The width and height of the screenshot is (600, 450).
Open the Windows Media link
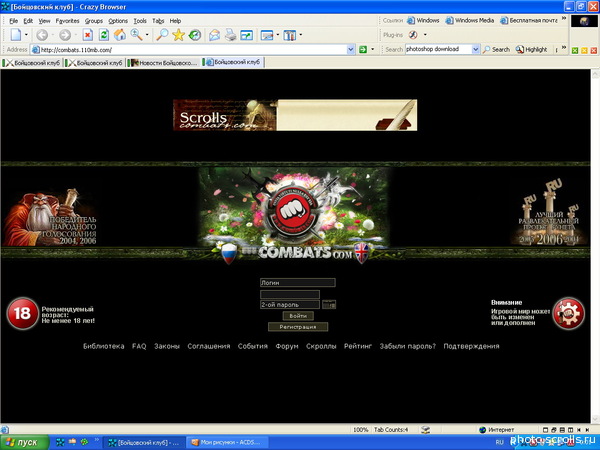(x=470, y=20)
